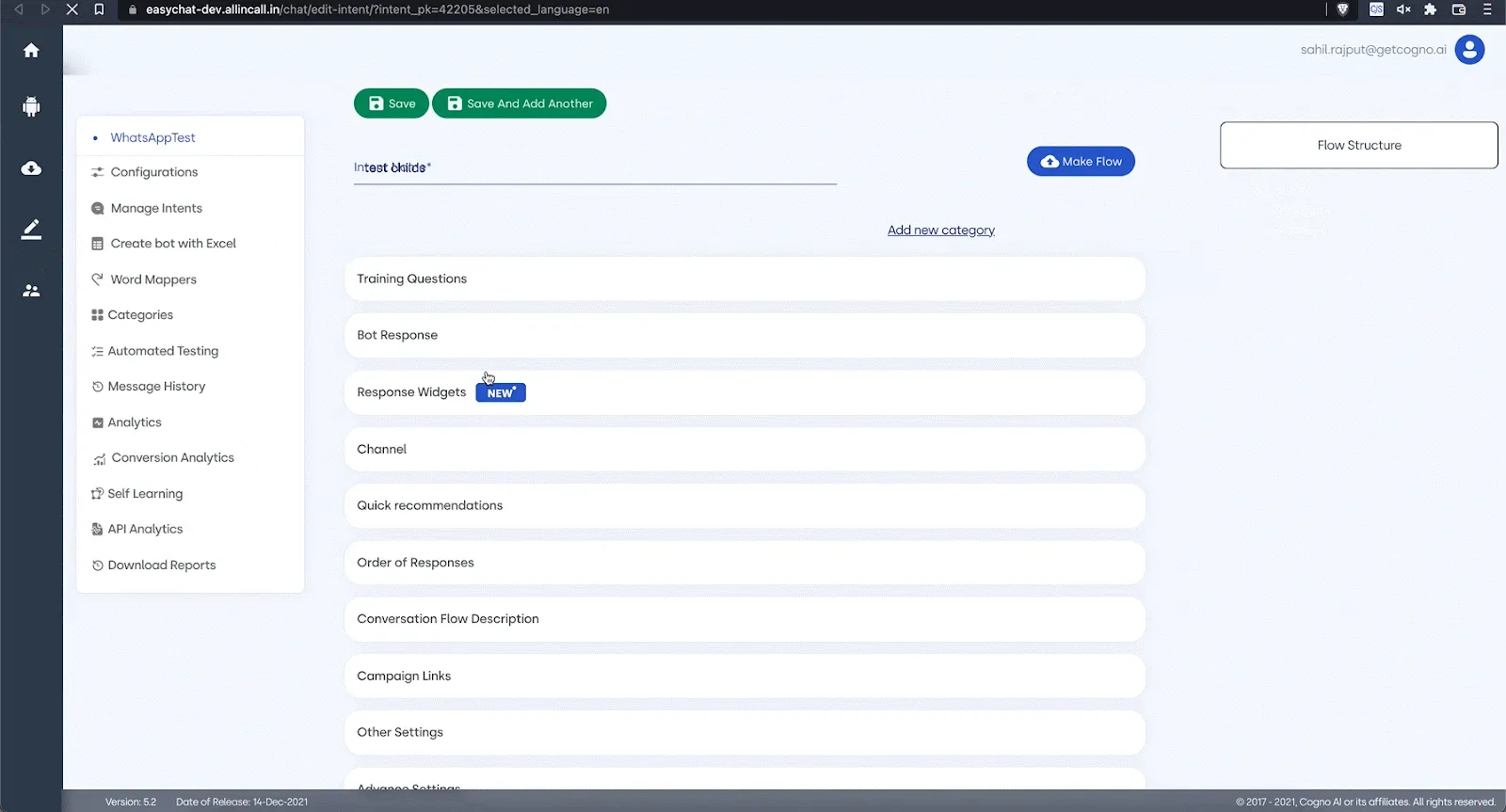
Task: Open the browser extensions puzzle icon
Action: [x=1431, y=9]
